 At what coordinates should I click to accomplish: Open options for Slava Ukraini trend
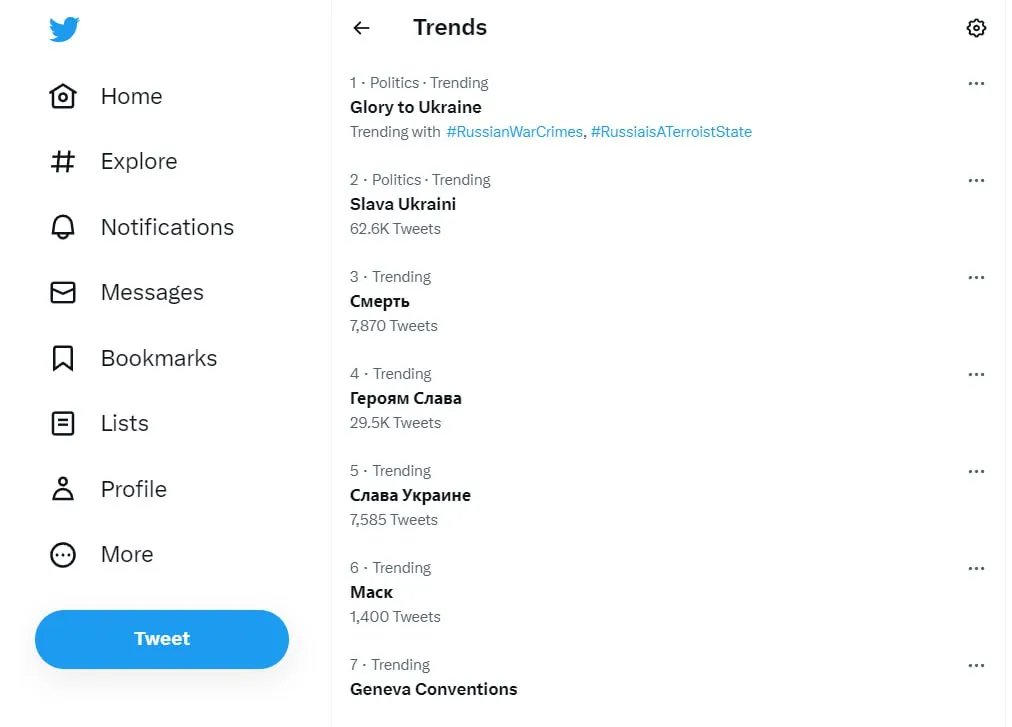click(x=976, y=181)
